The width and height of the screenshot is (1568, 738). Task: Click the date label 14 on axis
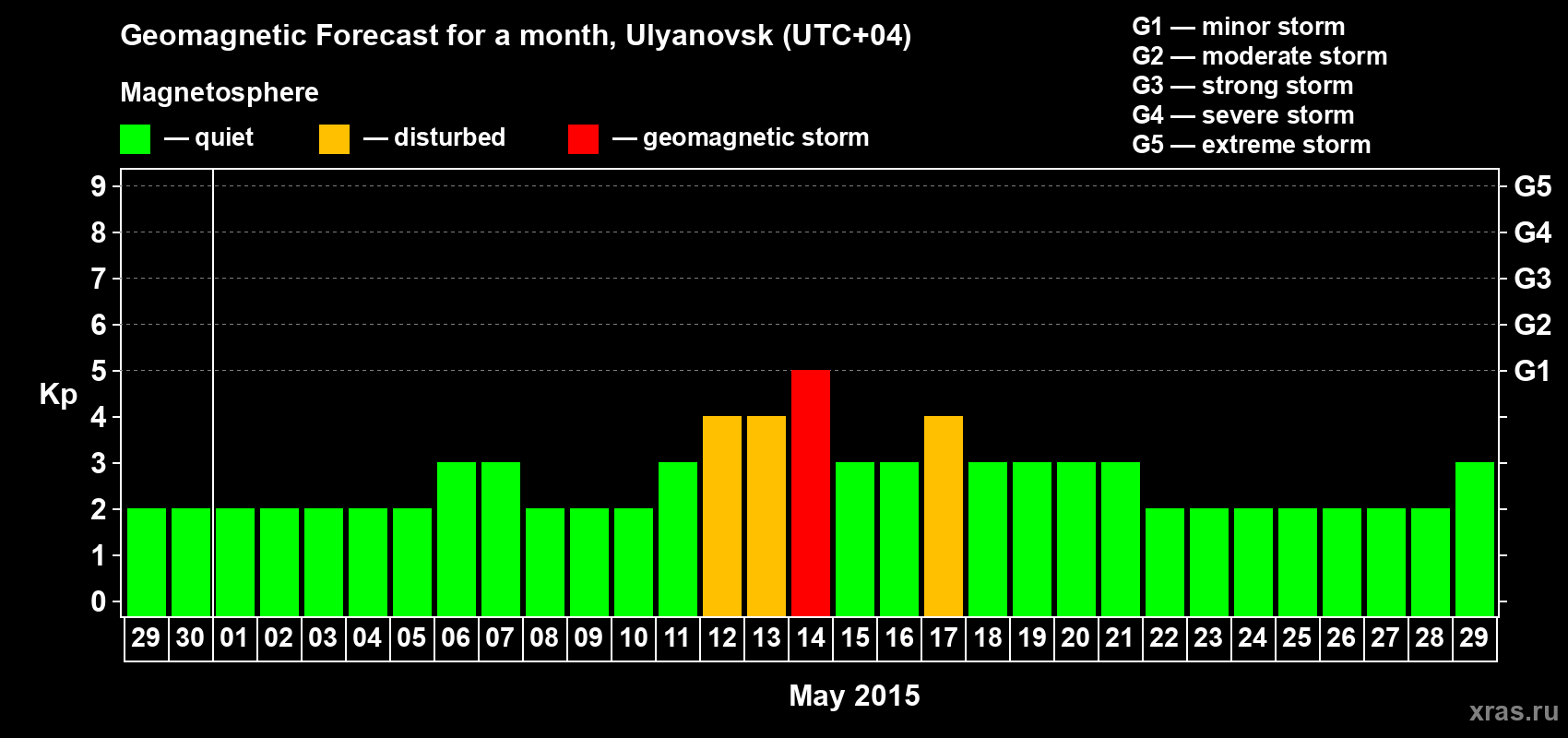[811, 637]
